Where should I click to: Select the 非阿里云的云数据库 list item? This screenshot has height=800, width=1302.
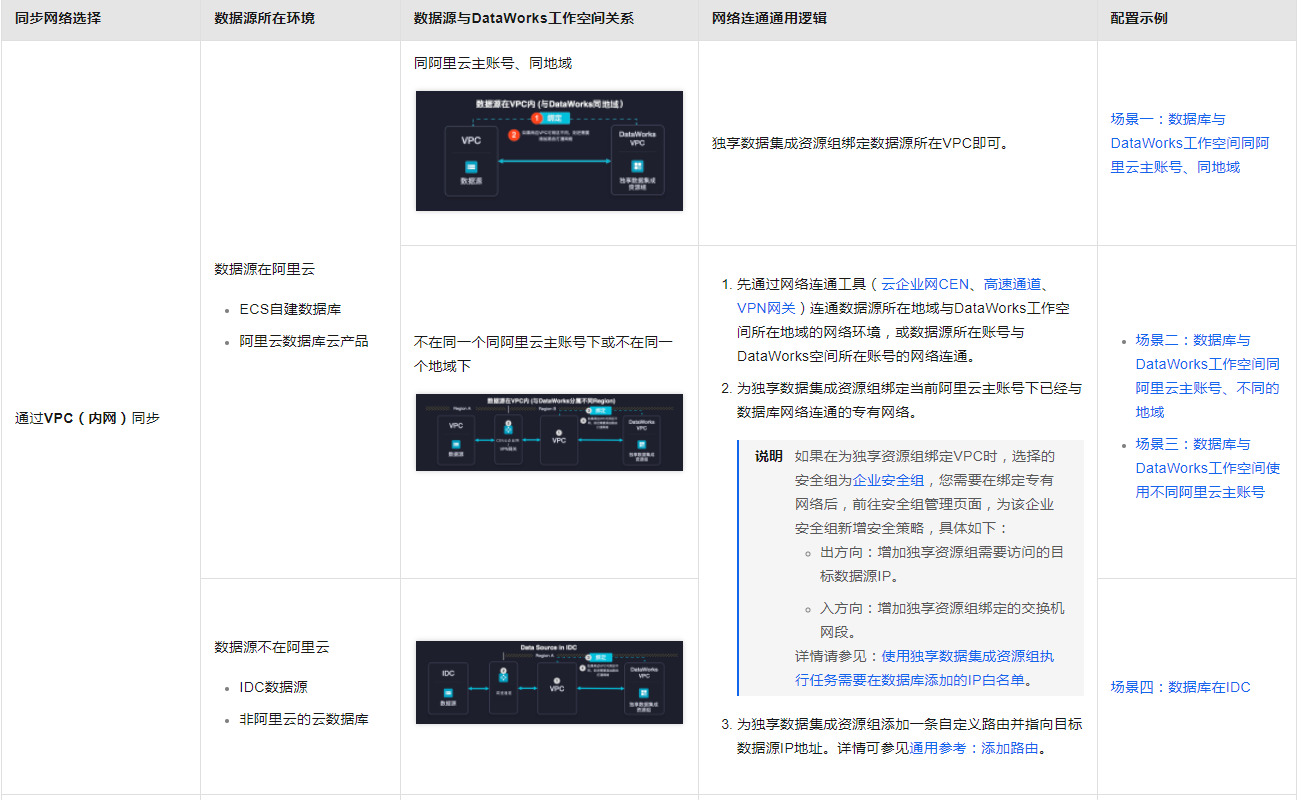304,719
